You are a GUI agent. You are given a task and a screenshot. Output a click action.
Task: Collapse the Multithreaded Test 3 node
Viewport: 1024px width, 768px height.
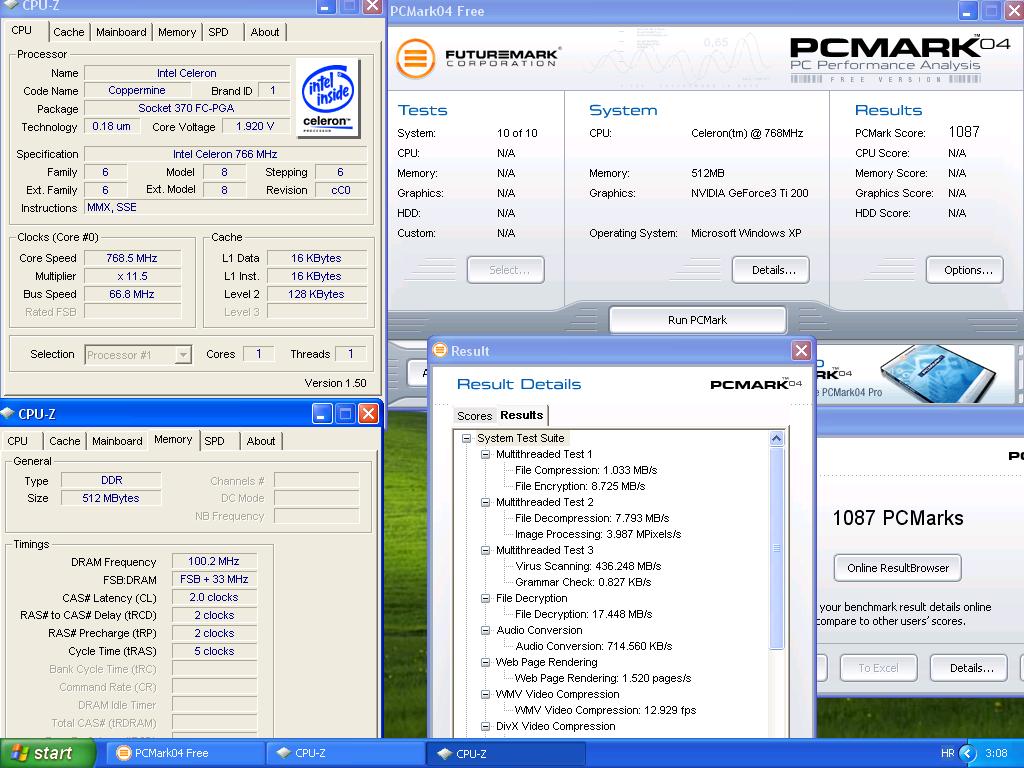(x=485, y=550)
